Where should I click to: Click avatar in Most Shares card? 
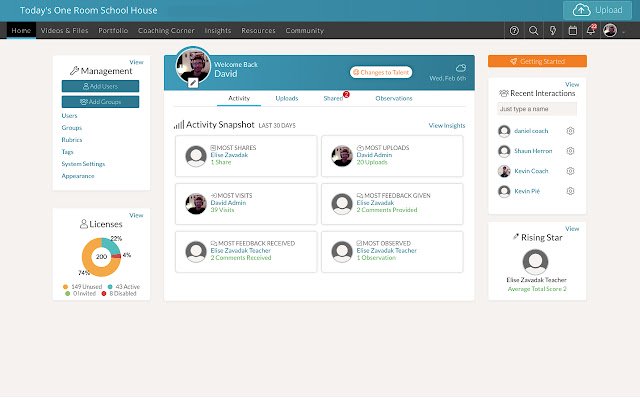pyautogui.click(x=196, y=156)
